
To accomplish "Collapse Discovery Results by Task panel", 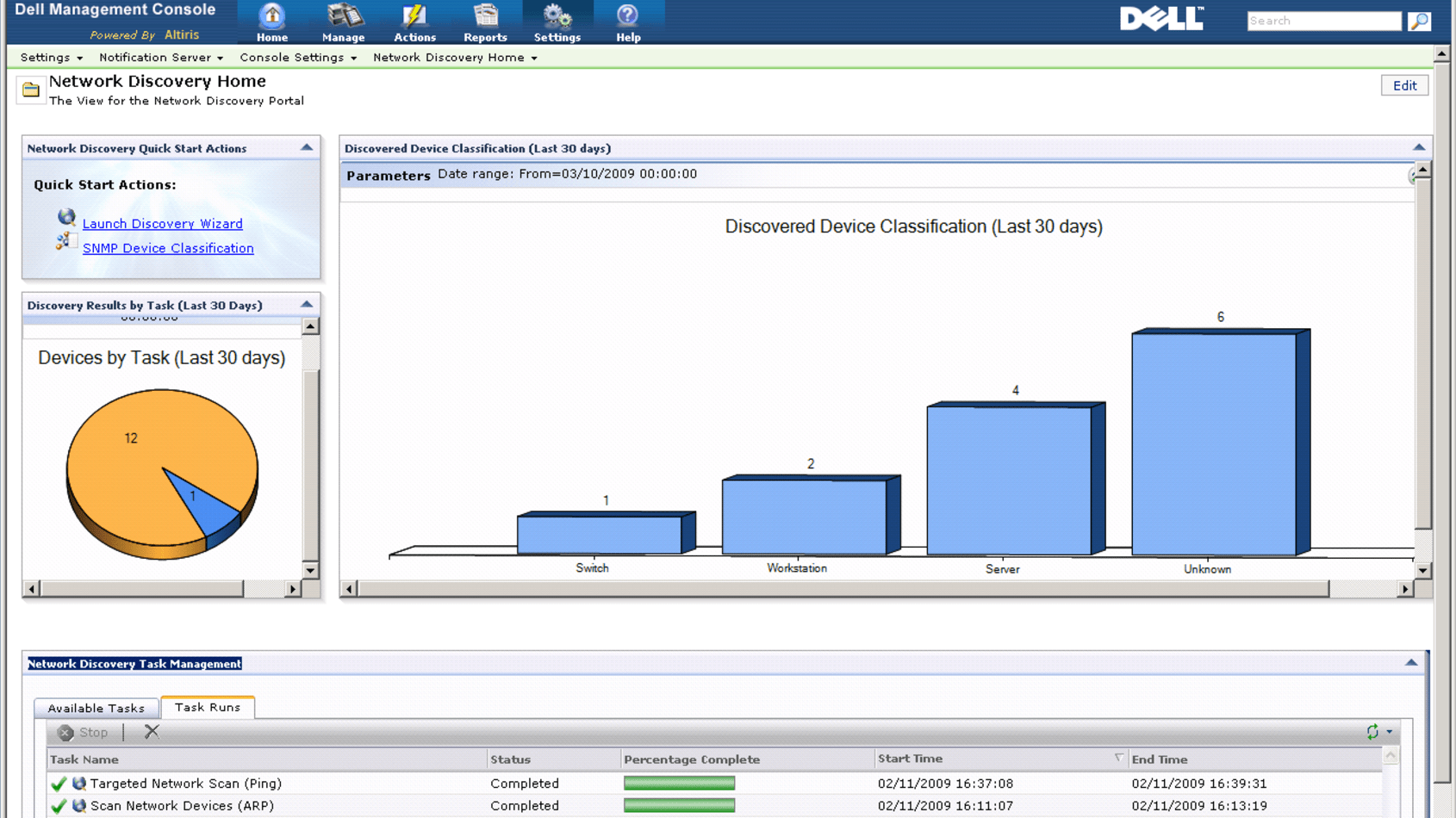I will coord(307,305).
